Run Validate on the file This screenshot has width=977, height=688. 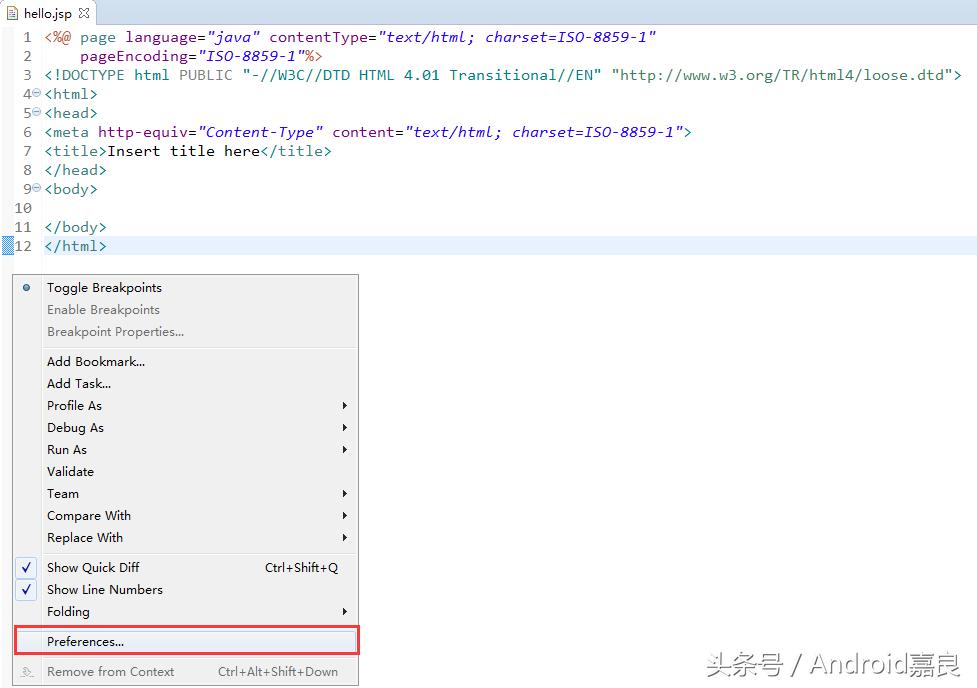click(x=70, y=471)
